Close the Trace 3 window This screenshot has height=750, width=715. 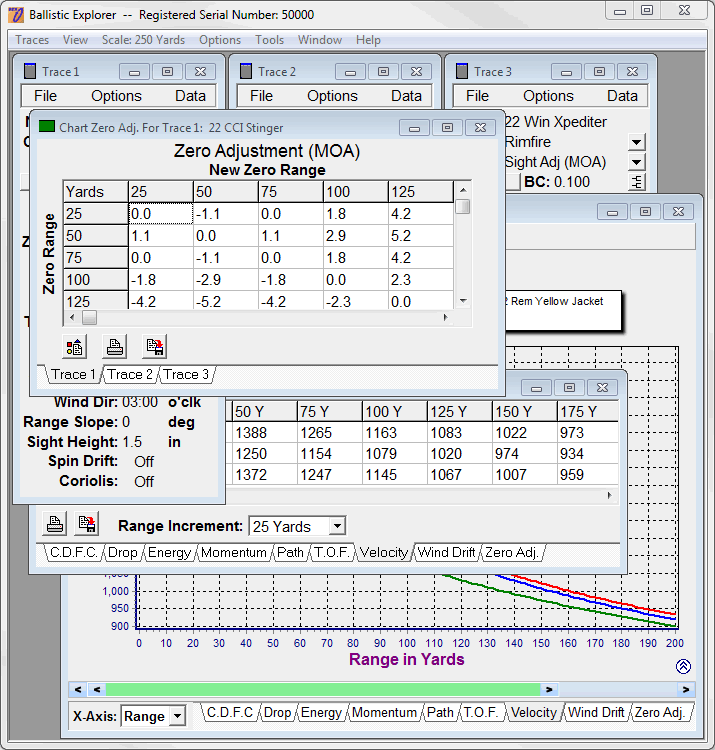[x=632, y=72]
